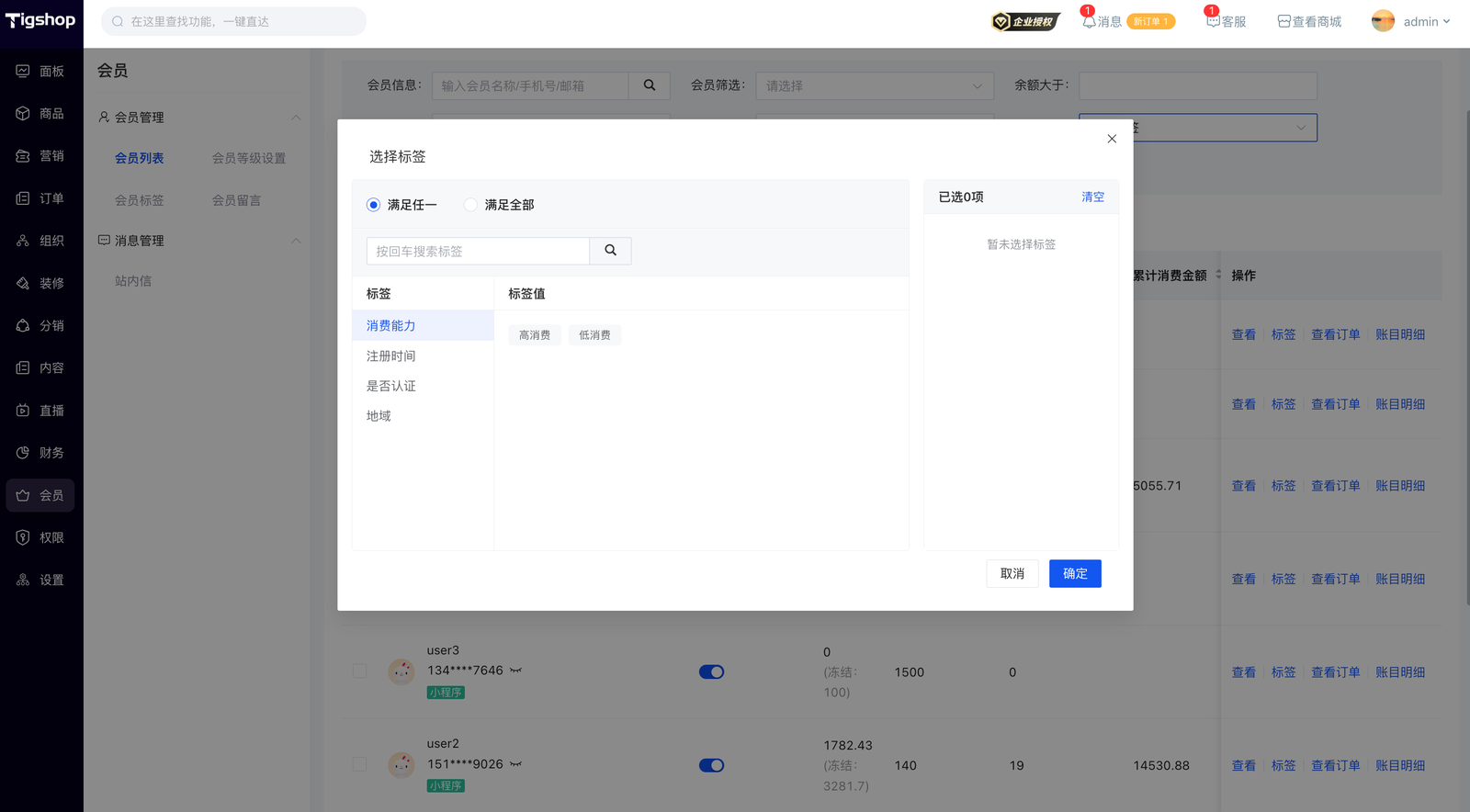Select the 满足全部 radio option
The width and height of the screenshot is (1470, 812).
pyautogui.click(x=470, y=205)
